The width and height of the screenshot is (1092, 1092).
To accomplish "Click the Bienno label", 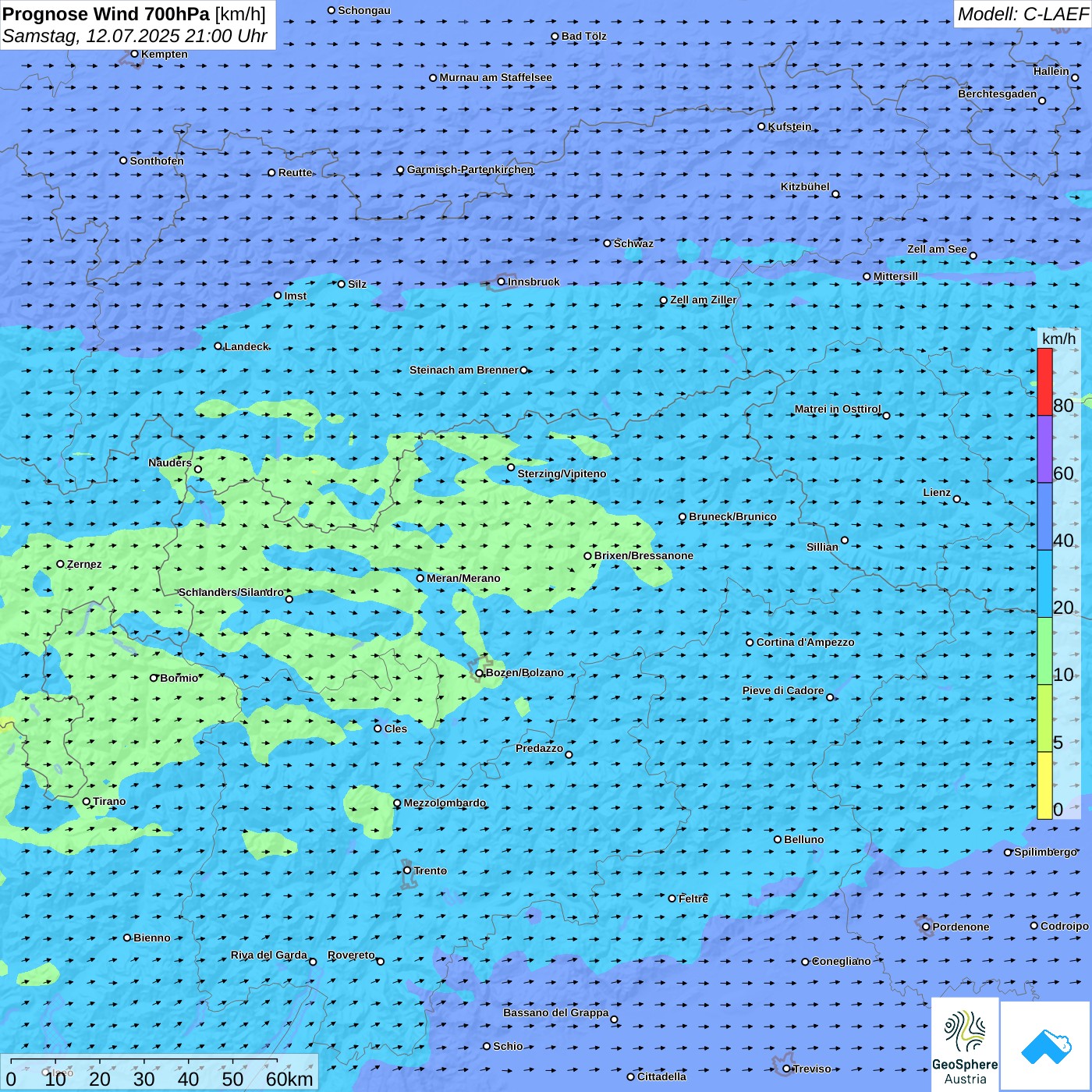I will pos(151,938).
